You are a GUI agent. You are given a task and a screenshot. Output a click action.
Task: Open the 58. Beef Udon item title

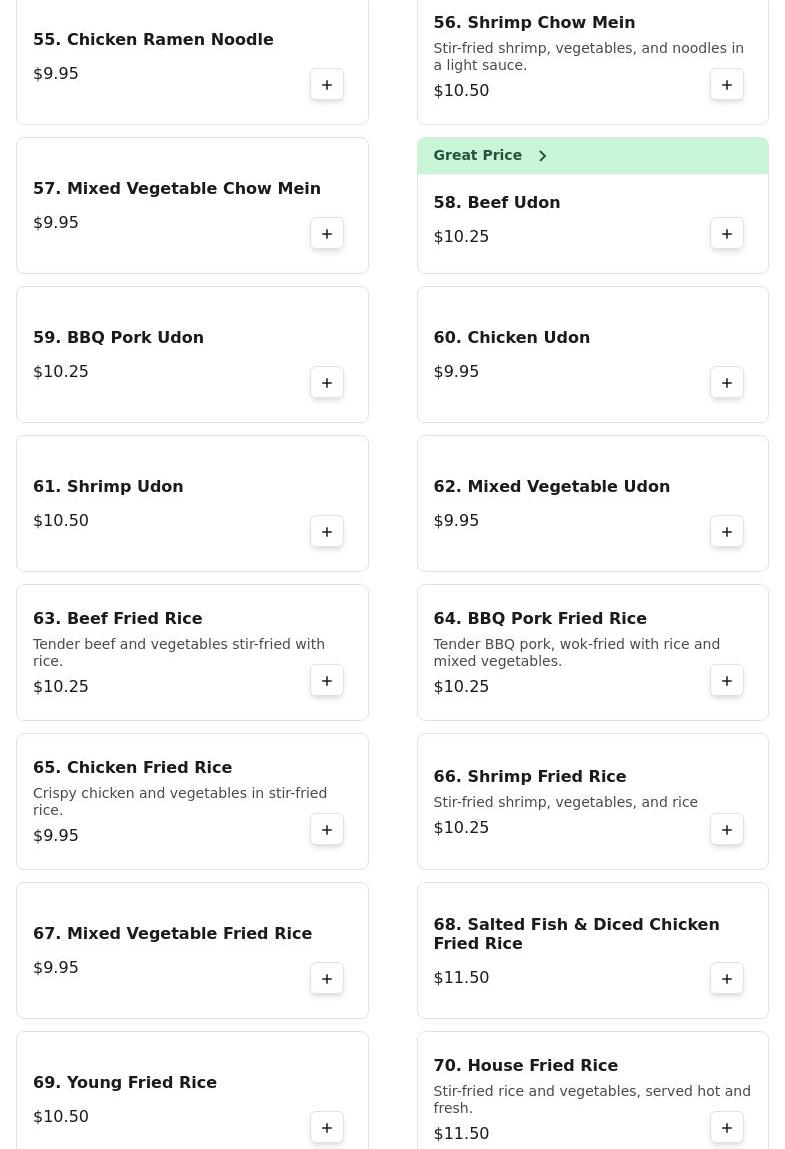coord(496,202)
